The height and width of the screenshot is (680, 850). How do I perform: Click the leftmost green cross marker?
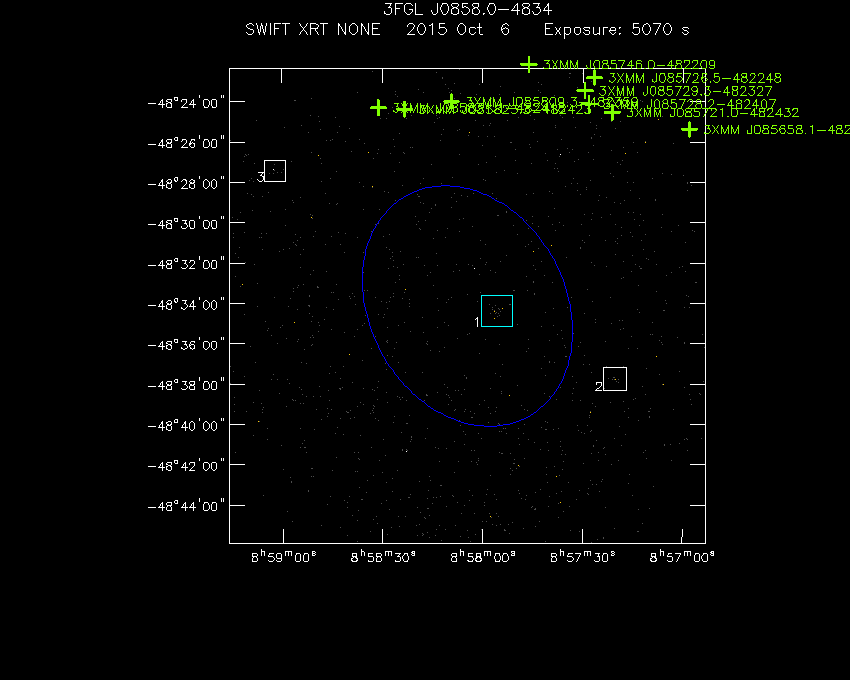coord(378,108)
